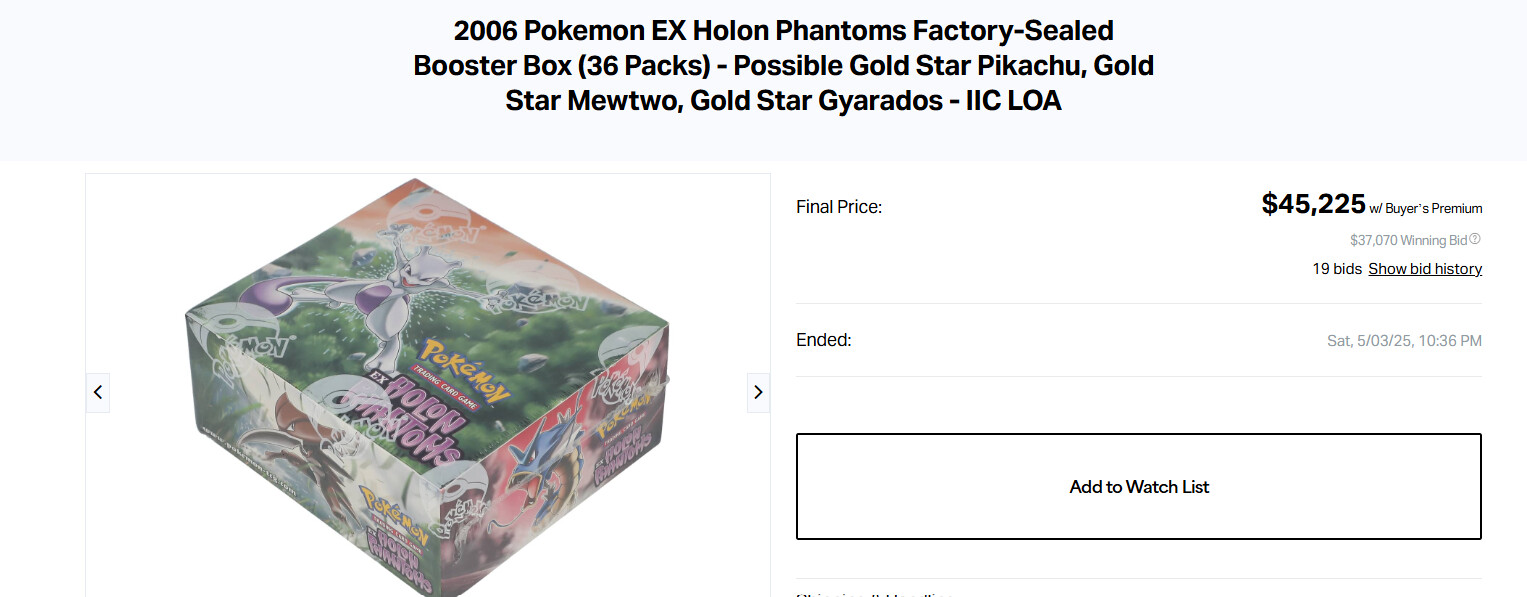Viewport: 1527px width, 597px height.
Task: Click the partially visible heading below Watch List
Action: tap(875, 594)
